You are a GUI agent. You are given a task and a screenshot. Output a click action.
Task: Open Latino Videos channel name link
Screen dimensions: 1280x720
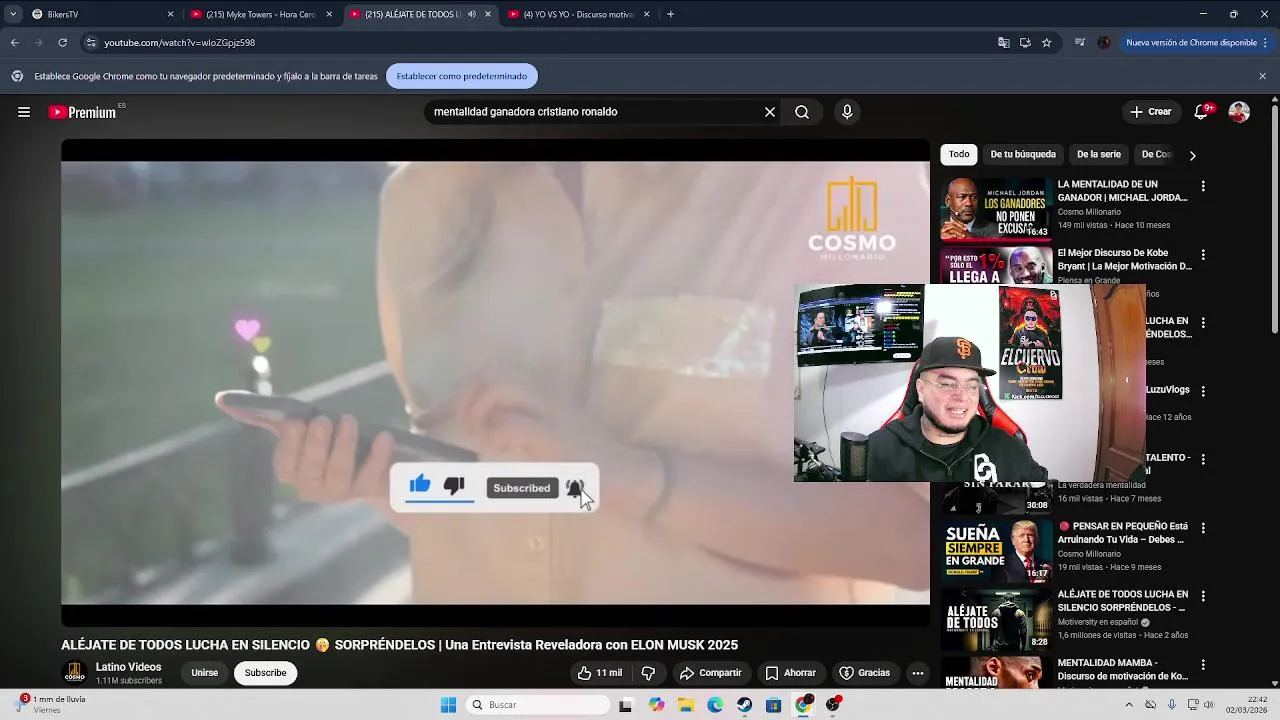pyautogui.click(x=128, y=667)
